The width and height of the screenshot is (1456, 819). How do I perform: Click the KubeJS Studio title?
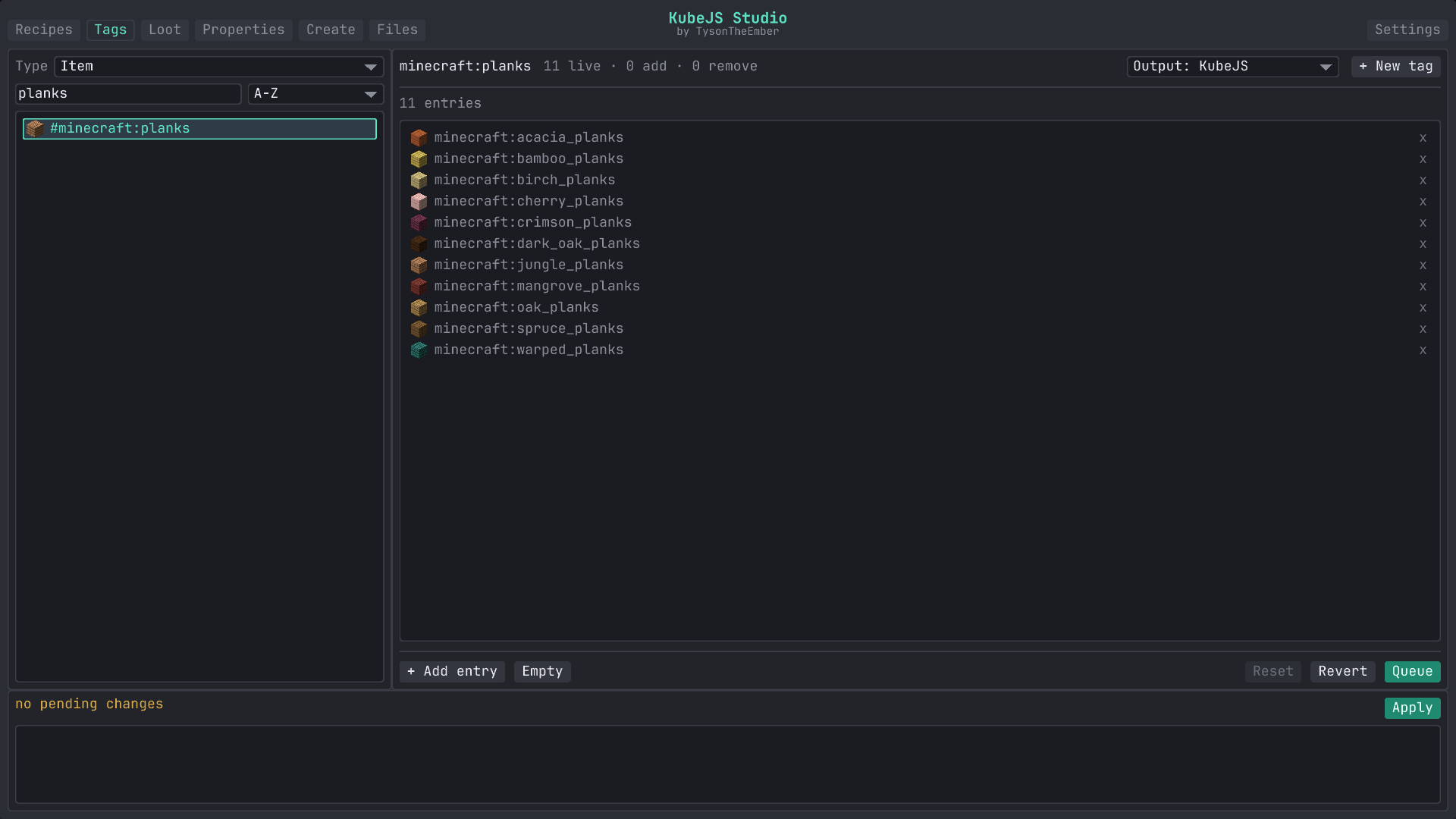[x=728, y=18]
